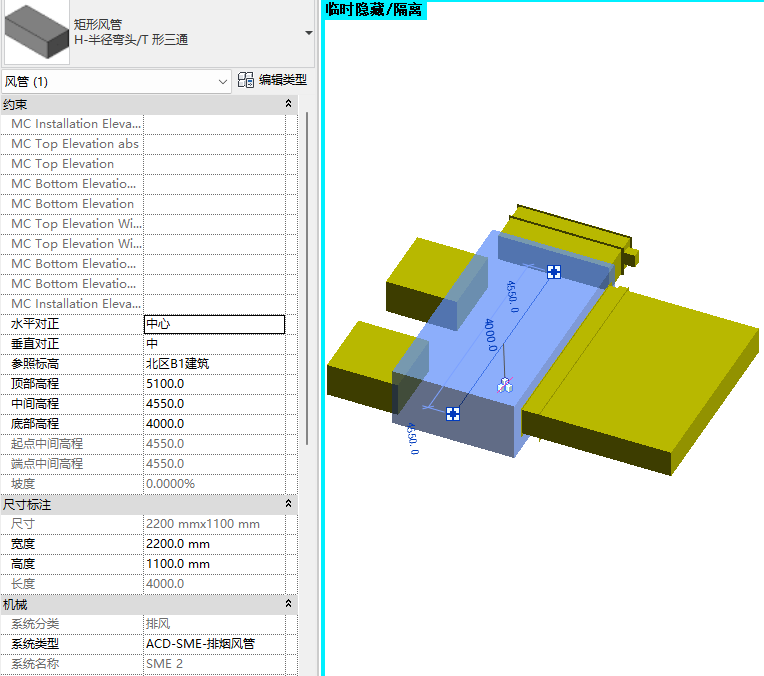This screenshot has width=764, height=676.
Task: Click the properties panel vertical scrollbar
Action: coord(307,280)
